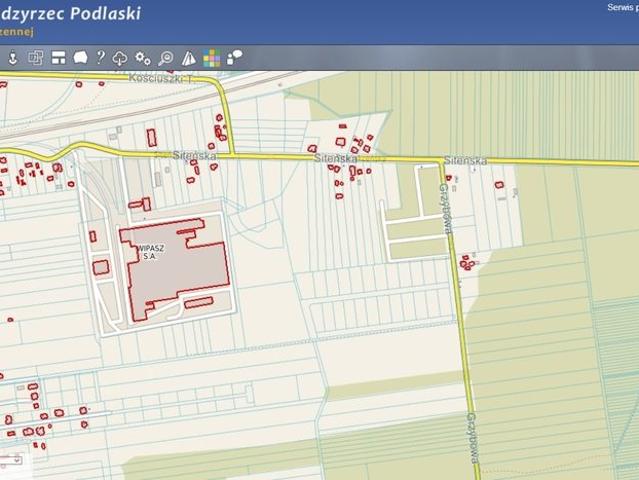This screenshot has height=480, width=639.
Task: Click the Międzyrzec Podlaski page title
Action: point(70,13)
